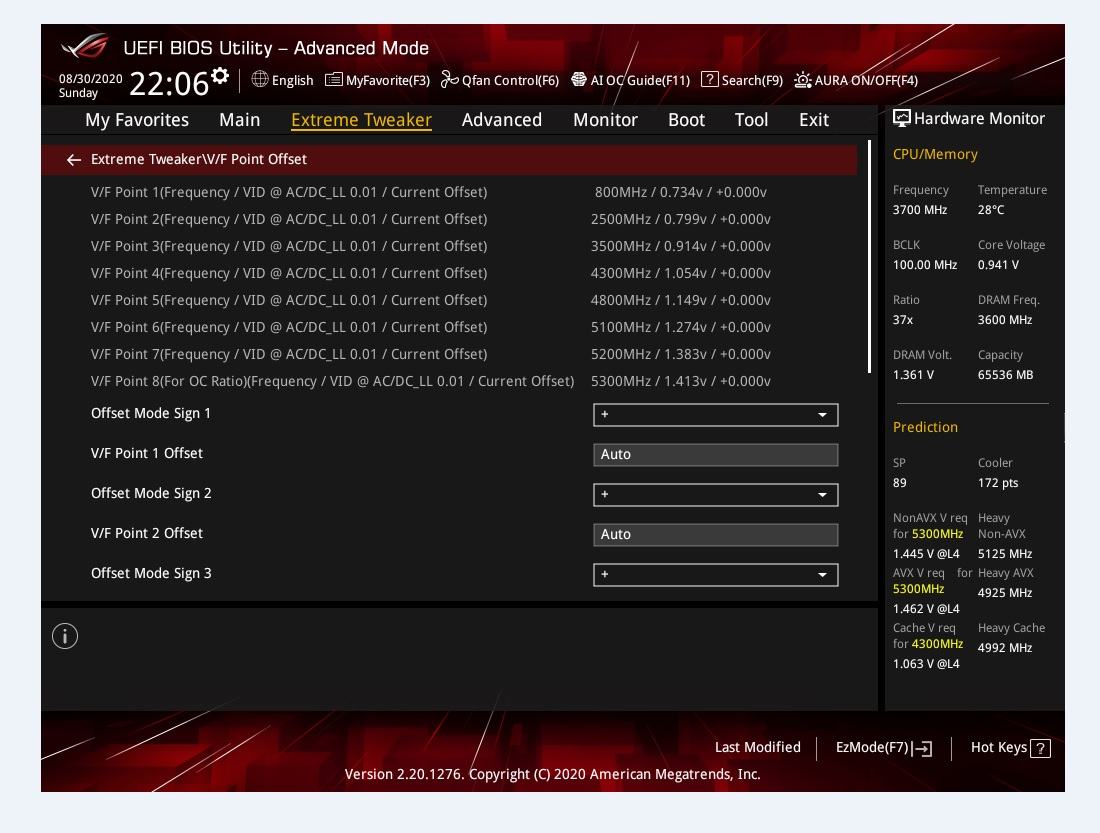Viewport: 1100px width, 833px height.
Task: Click the globe language icon
Action: pos(260,79)
